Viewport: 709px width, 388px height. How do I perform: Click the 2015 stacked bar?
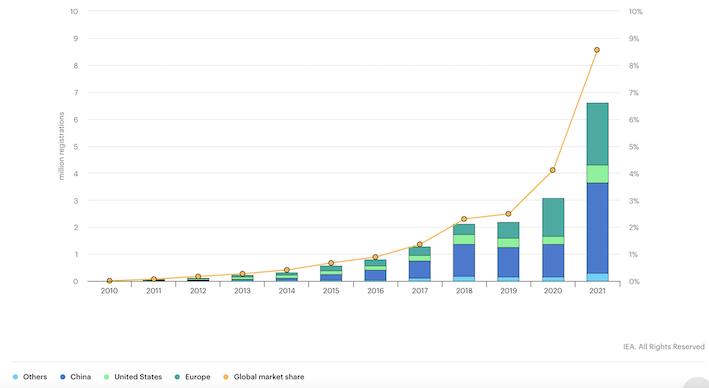(x=331, y=274)
